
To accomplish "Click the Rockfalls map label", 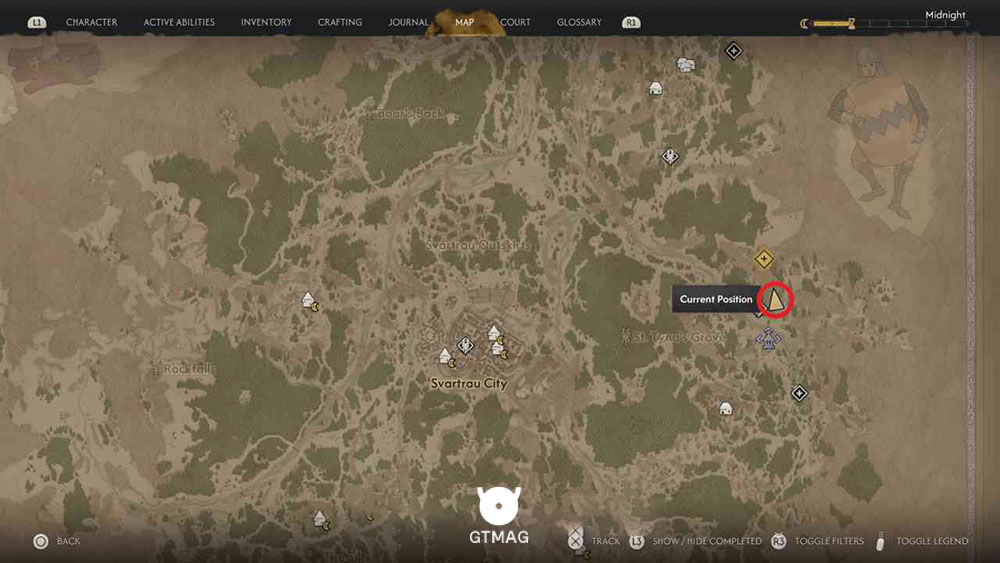I will point(190,369).
